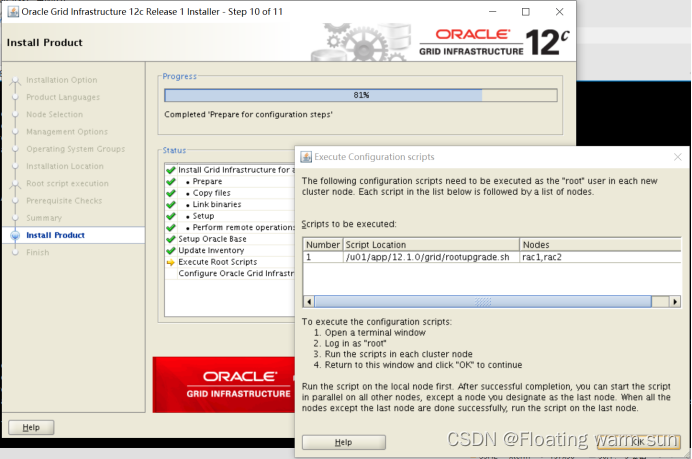Click the 81% progress bar
The width and height of the screenshot is (692, 459).
361,95
